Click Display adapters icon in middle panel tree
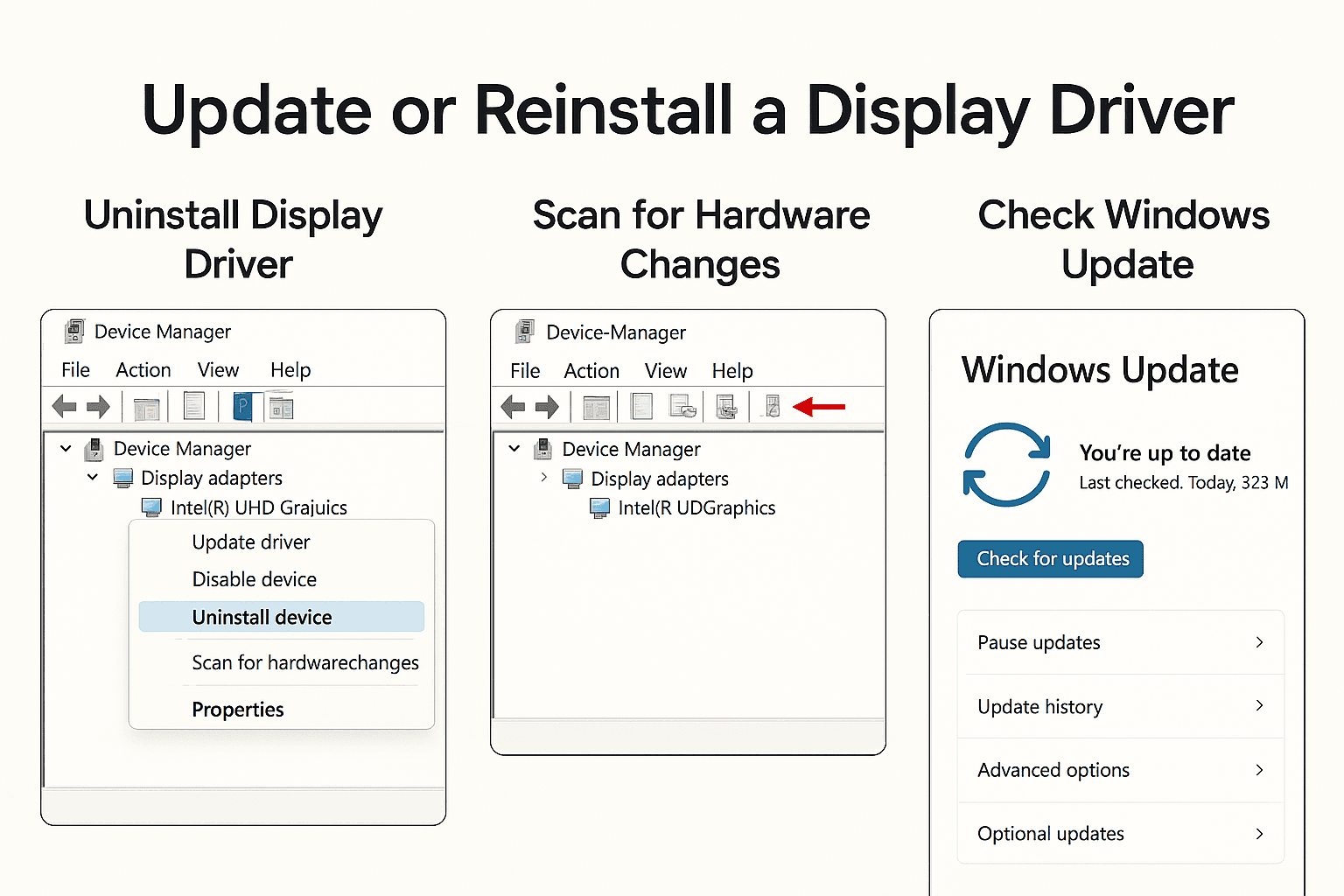Screen dimensions: 1344x896 [x=572, y=479]
